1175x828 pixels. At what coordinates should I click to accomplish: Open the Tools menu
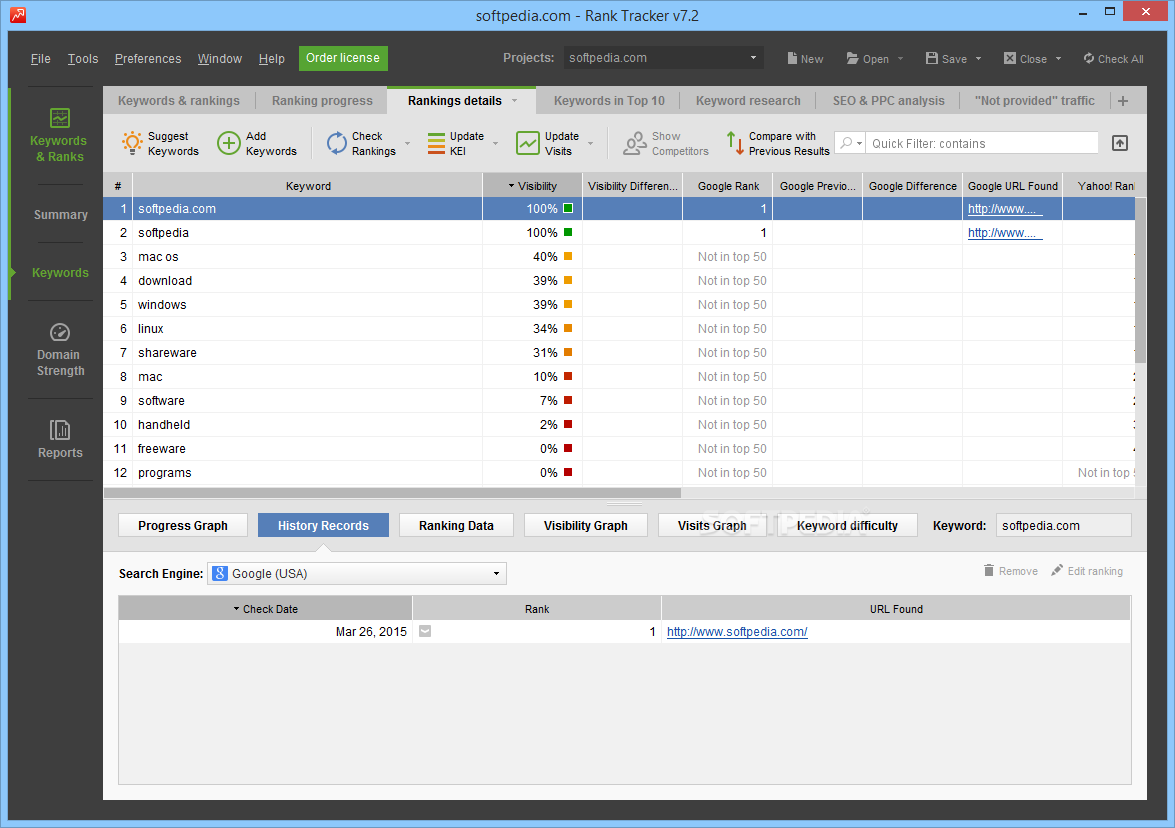click(82, 58)
